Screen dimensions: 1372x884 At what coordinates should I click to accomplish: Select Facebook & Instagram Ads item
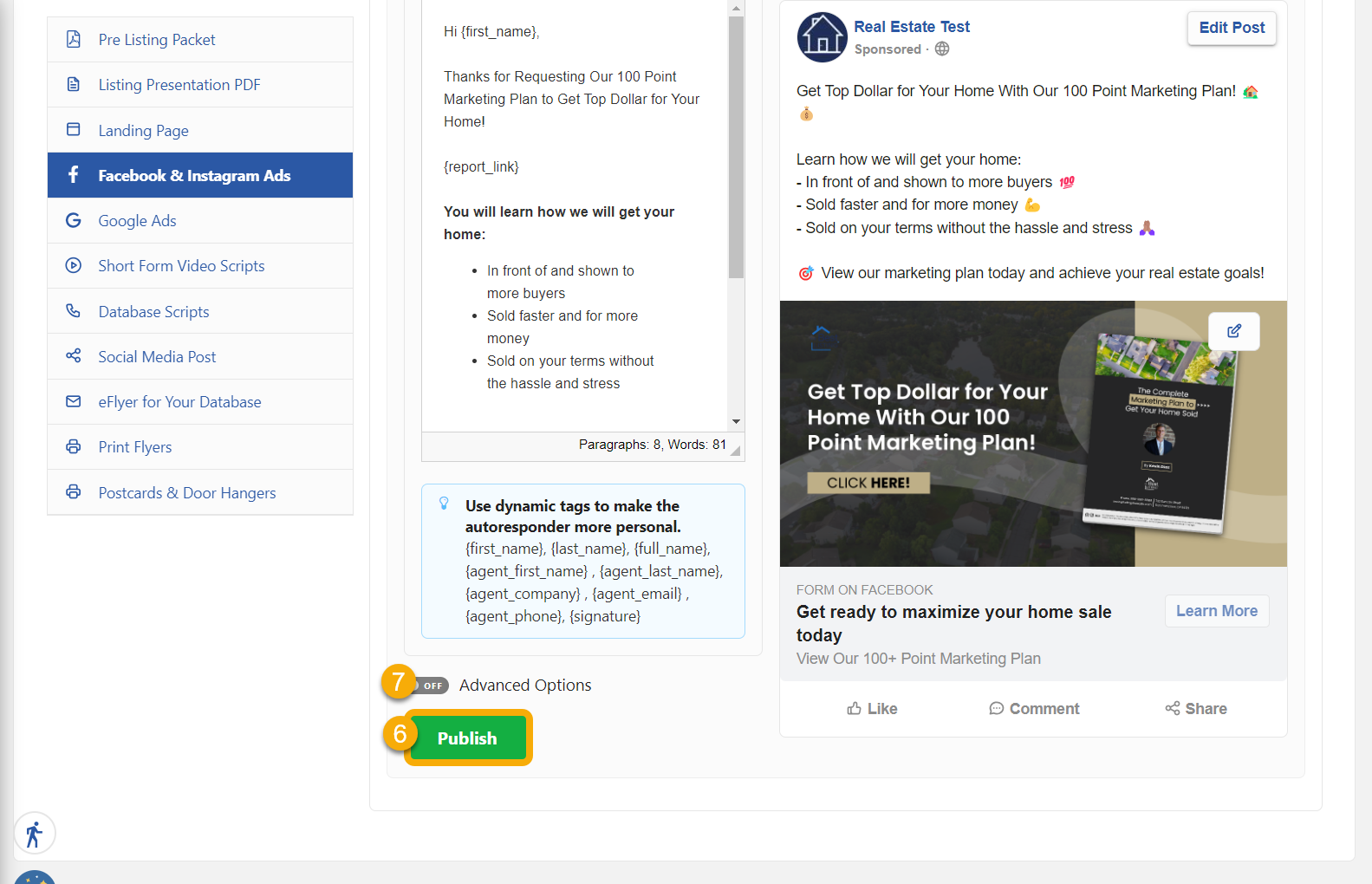(x=200, y=175)
